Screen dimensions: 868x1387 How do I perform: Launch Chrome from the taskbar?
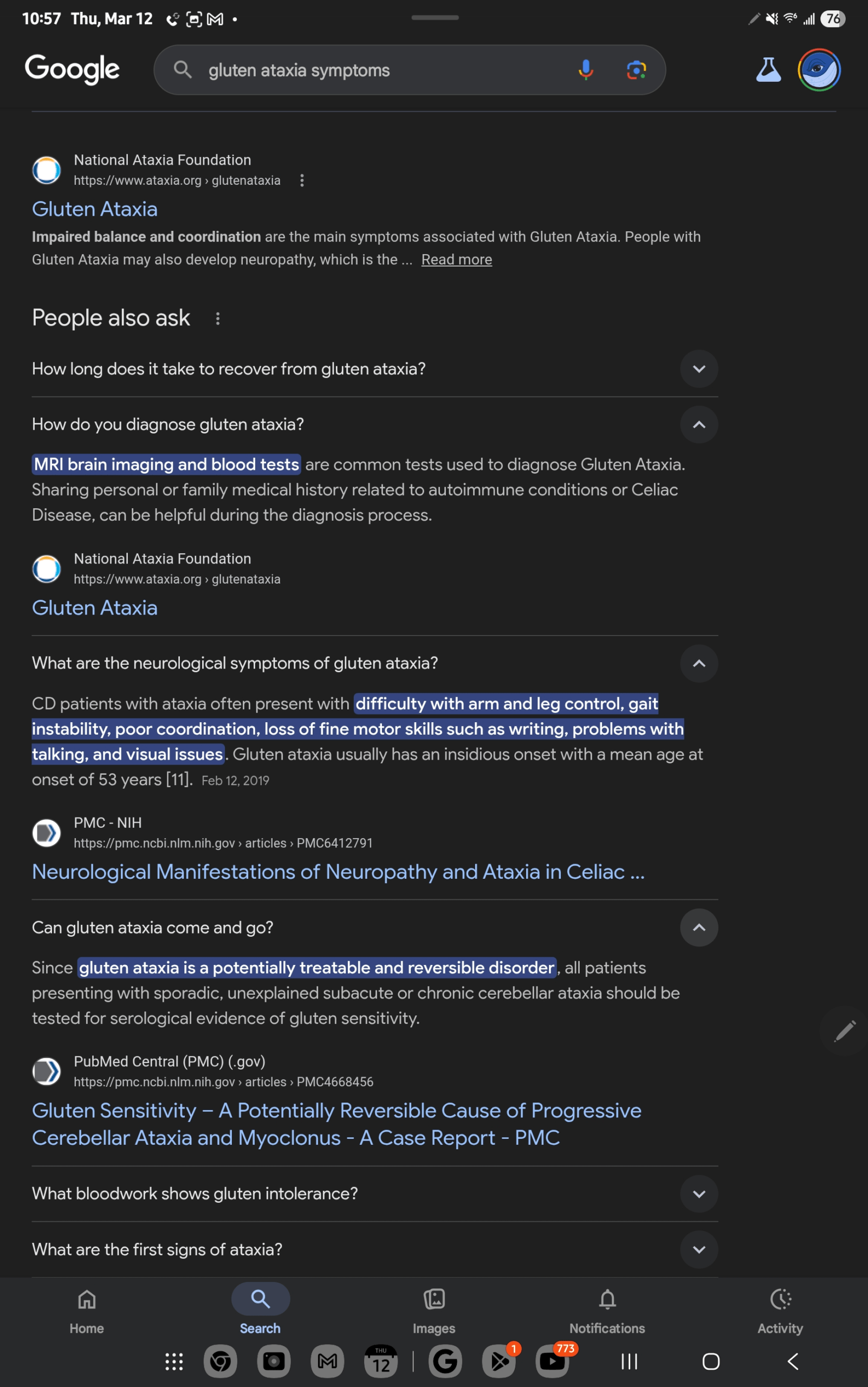[x=221, y=1361]
